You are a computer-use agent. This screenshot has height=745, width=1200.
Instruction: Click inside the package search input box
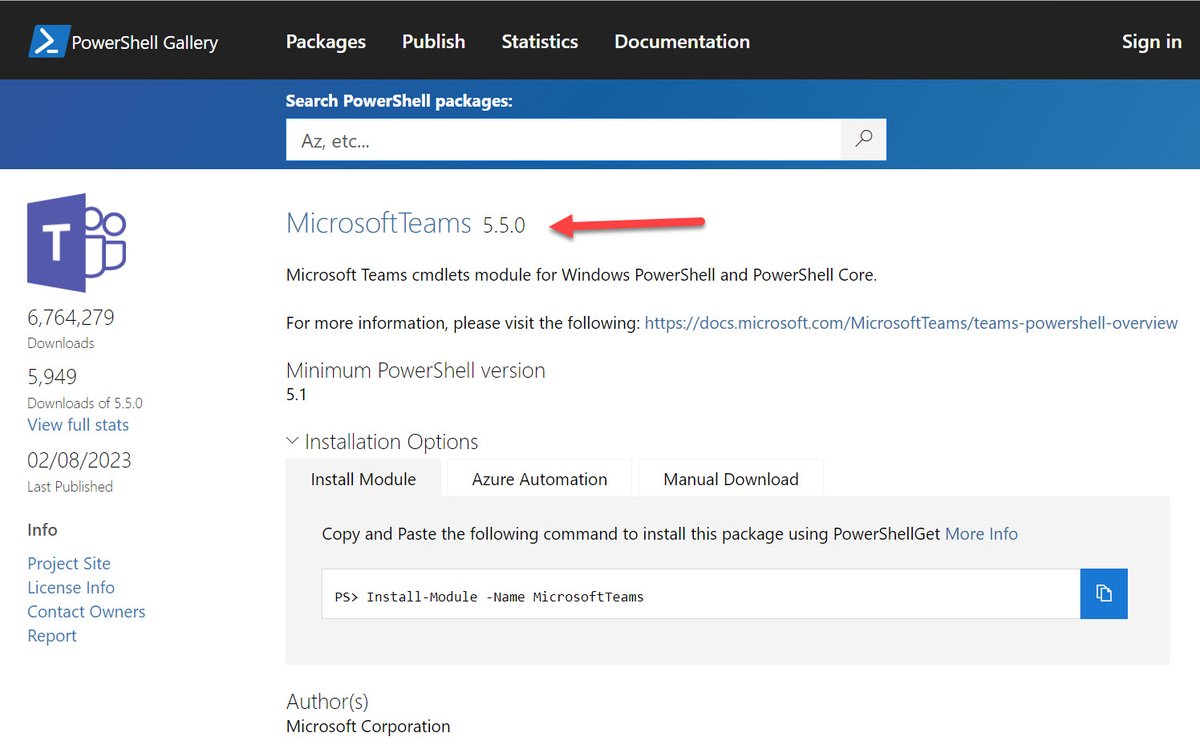click(560, 139)
